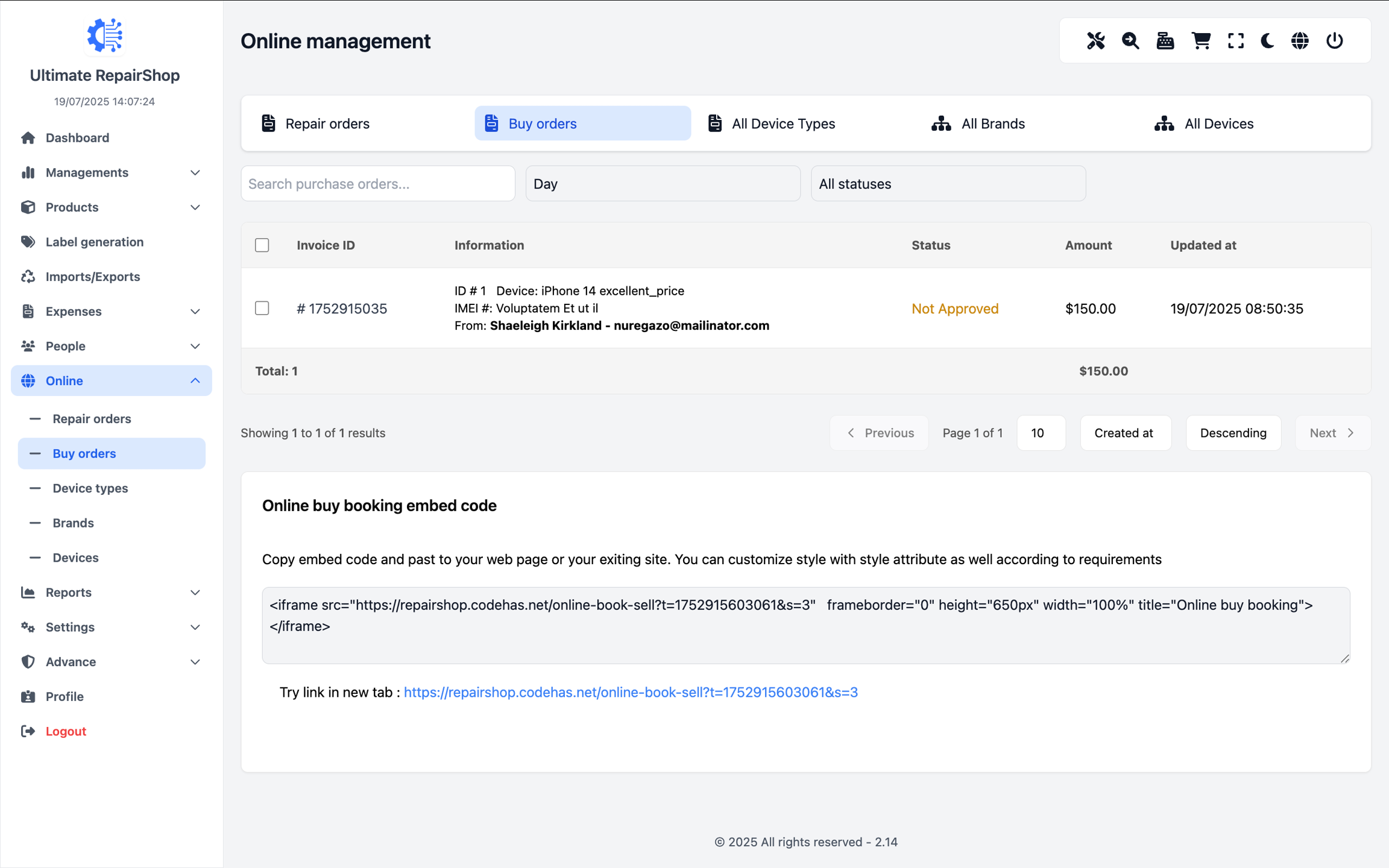The image size is (1389, 868).
Task: Open the magnifier search icon in header
Action: (x=1130, y=41)
